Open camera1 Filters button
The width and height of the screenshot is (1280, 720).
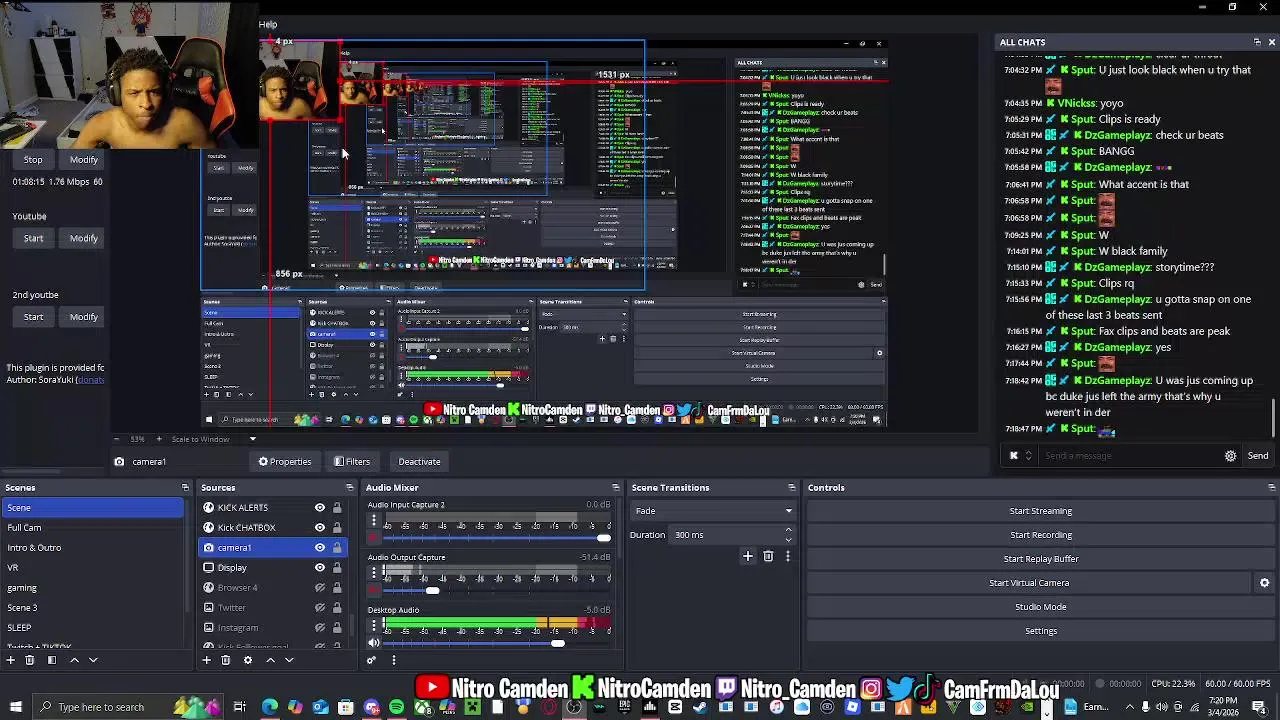pyautogui.click(x=352, y=462)
